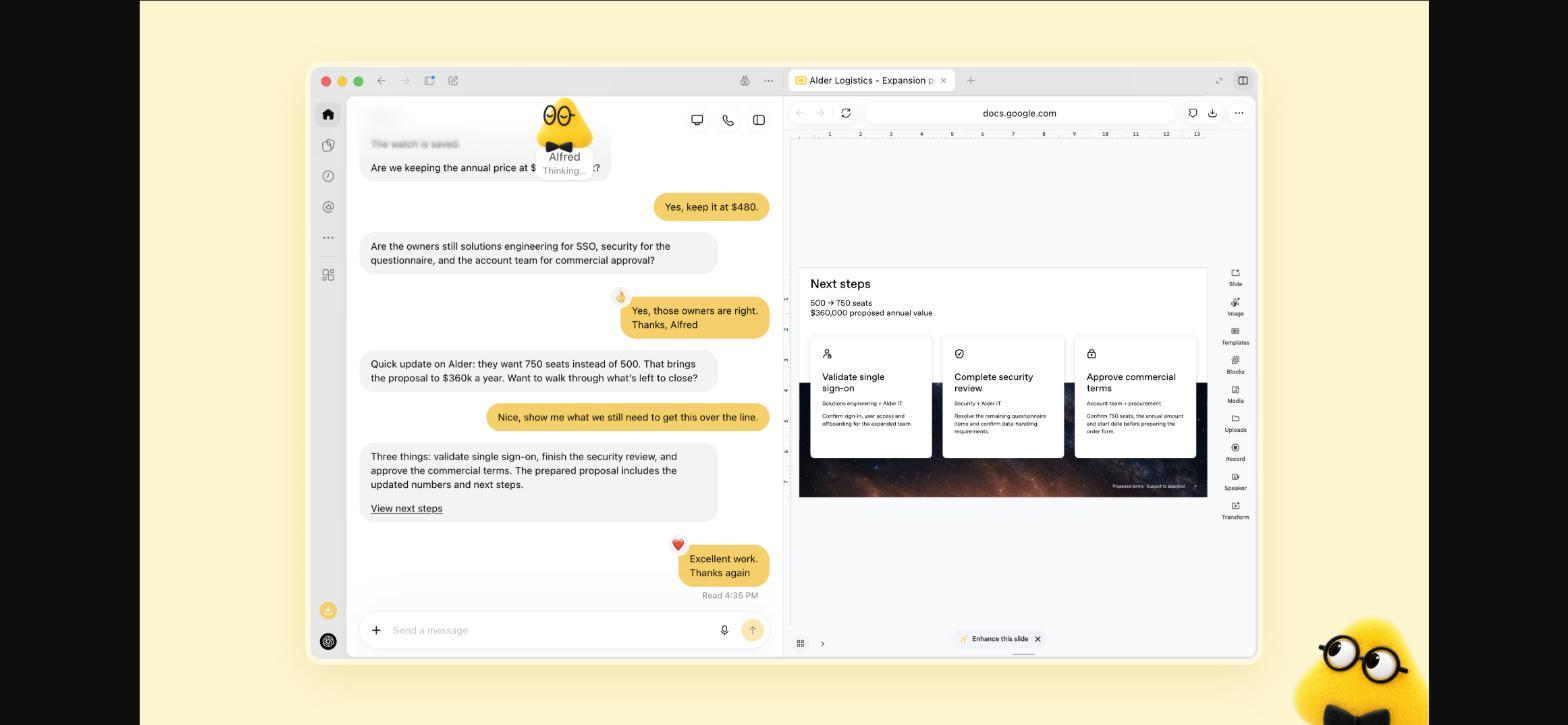Click the screen share monitor icon
The height and width of the screenshot is (725, 1568).
click(x=697, y=120)
